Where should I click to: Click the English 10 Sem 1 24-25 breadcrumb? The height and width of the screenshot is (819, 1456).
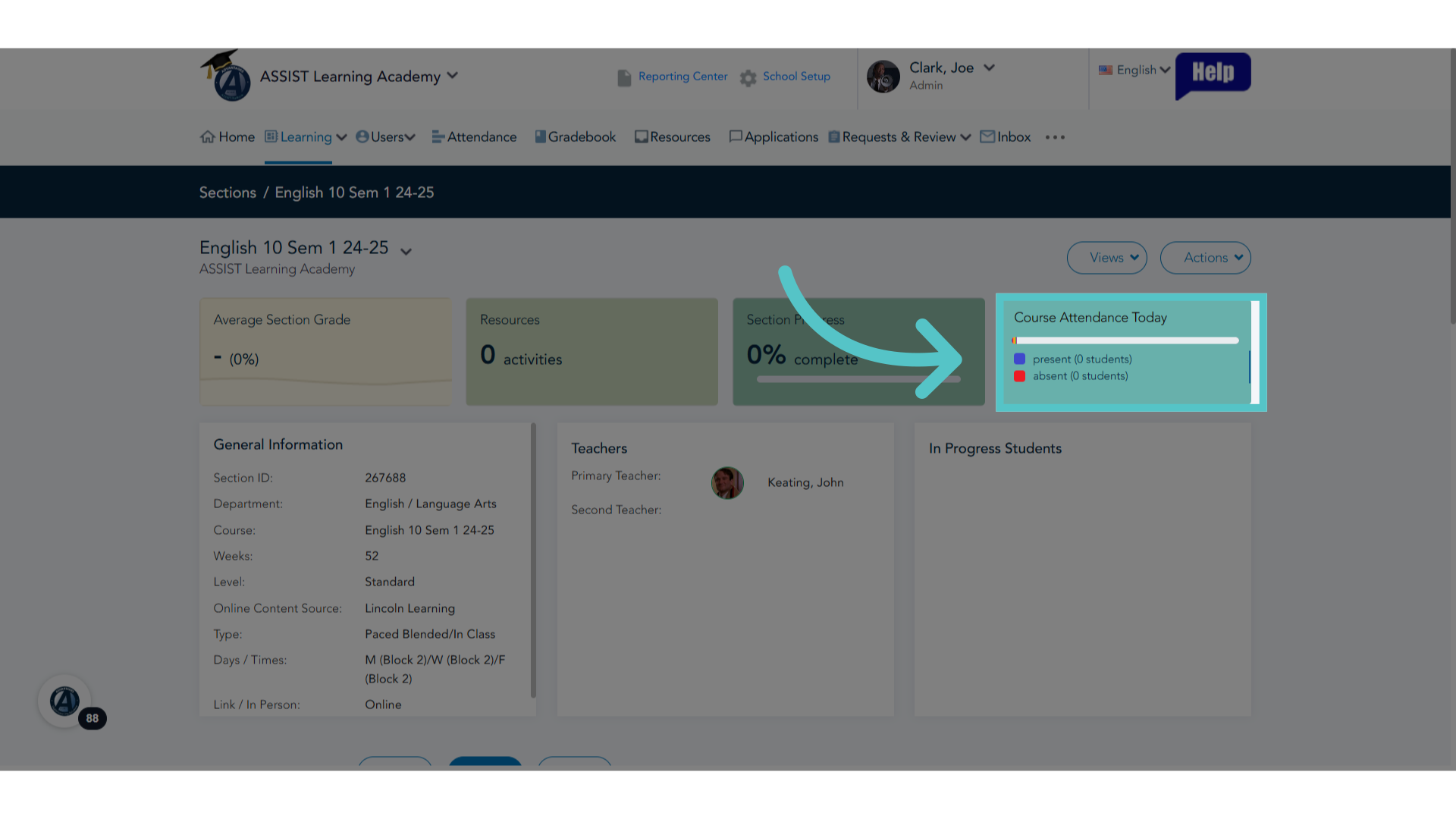(x=354, y=193)
